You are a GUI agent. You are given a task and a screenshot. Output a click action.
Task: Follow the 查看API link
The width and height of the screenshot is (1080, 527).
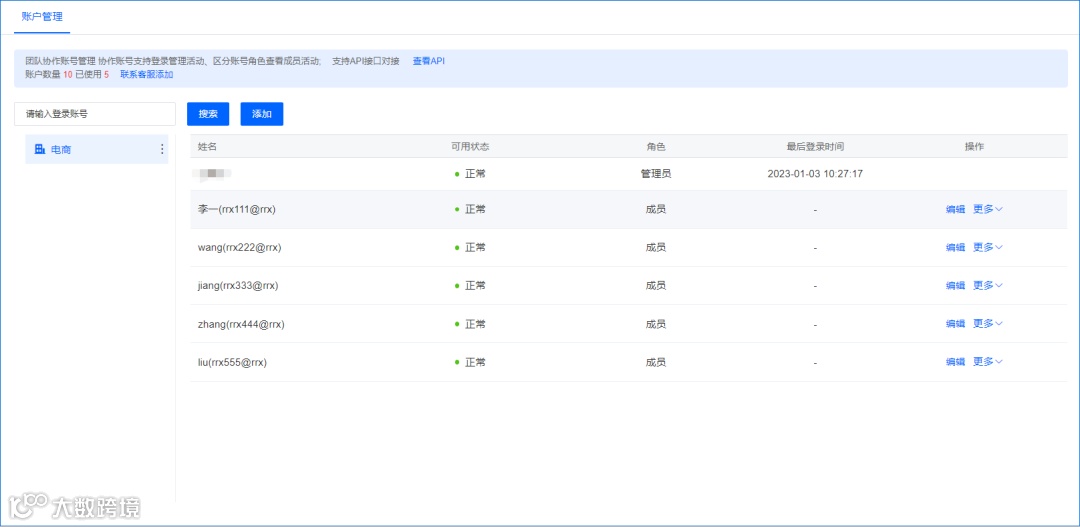[x=428, y=61]
